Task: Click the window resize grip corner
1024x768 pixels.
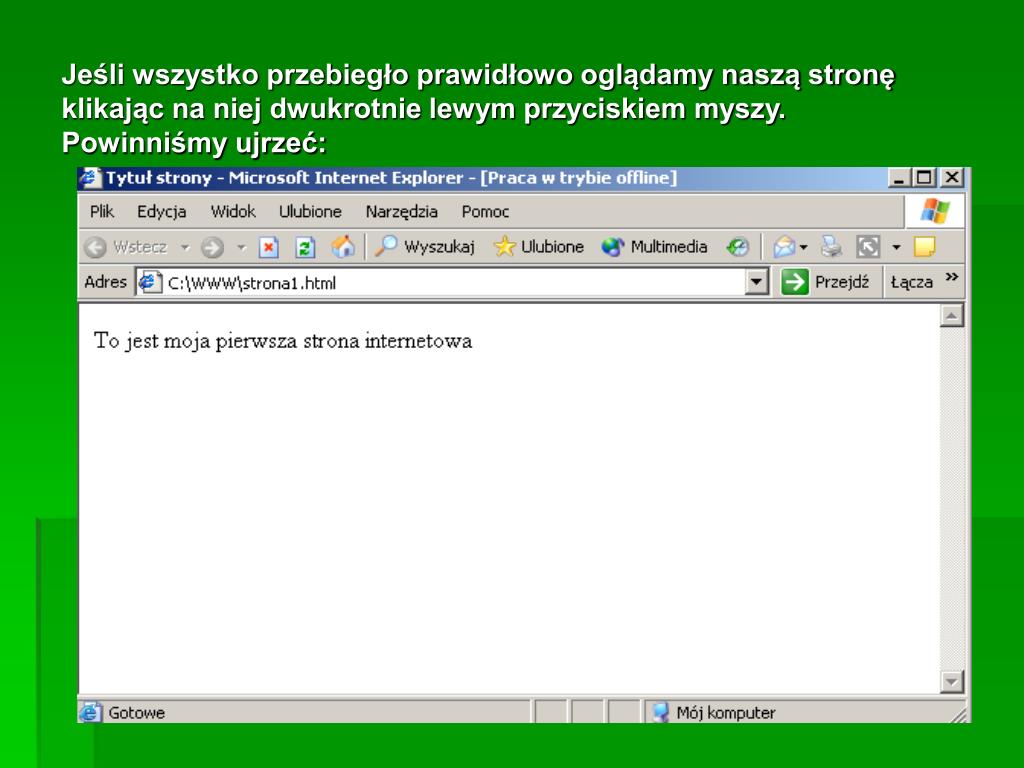Action: pos(959,714)
